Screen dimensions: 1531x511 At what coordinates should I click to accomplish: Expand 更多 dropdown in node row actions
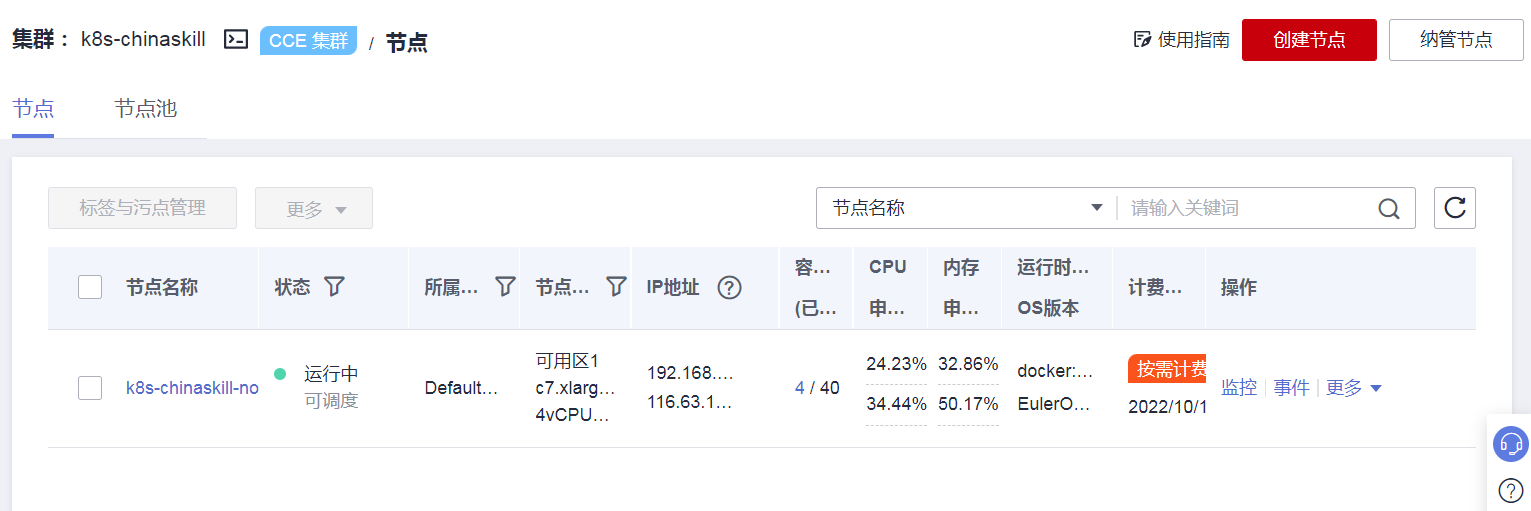[x=1354, y=388]
